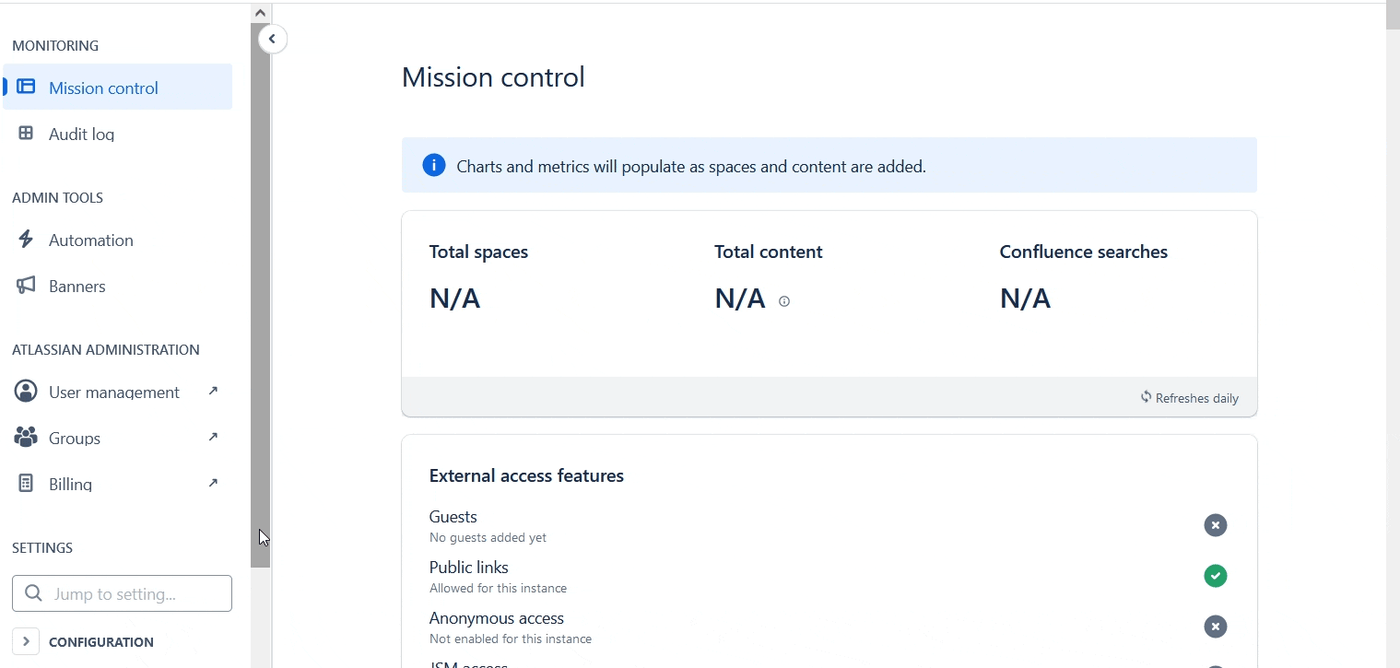The height and width of the screenshot is (668, 1400).
Task: Follow the Billing external link
Action: [212, 483]
